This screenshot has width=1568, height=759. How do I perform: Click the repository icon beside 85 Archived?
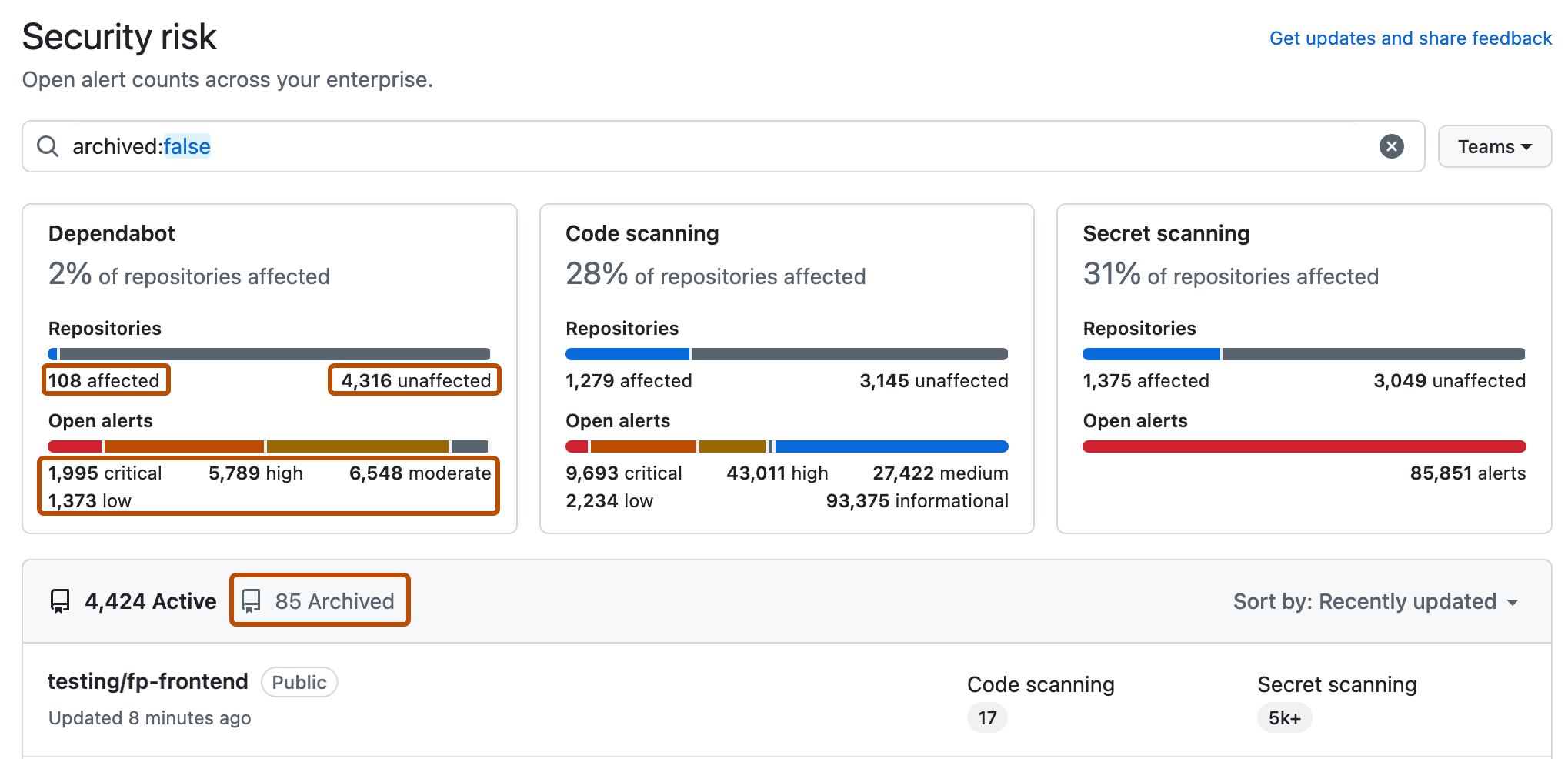[x=252, y=600]
